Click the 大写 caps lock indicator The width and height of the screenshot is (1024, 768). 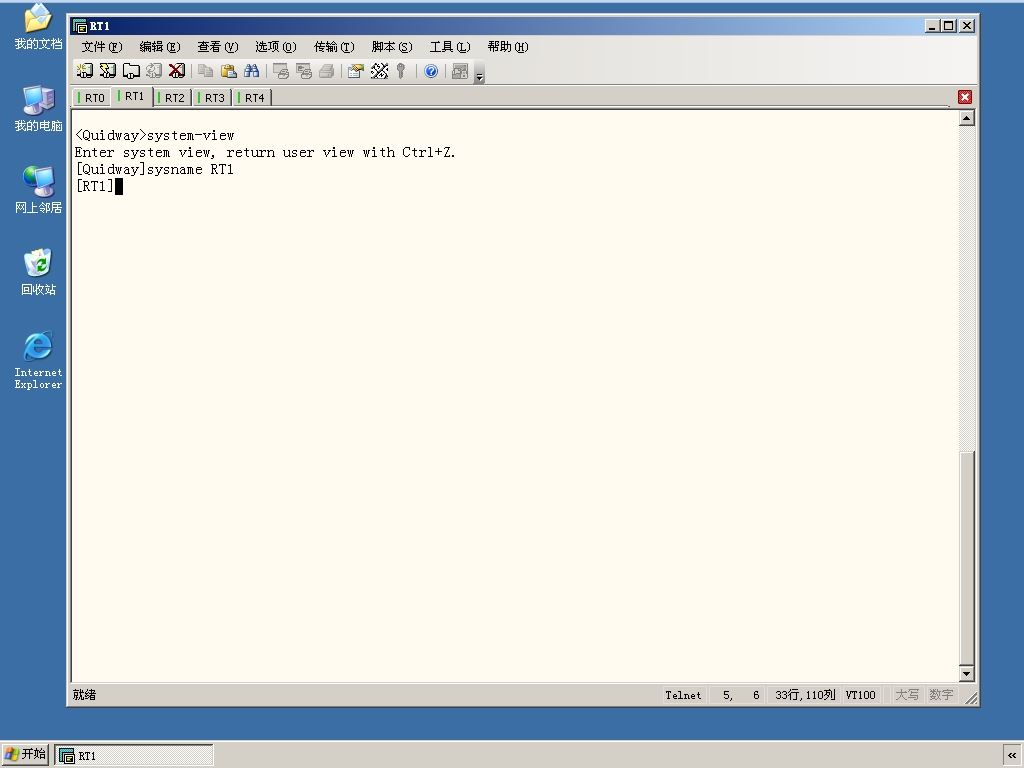point(906,695)
